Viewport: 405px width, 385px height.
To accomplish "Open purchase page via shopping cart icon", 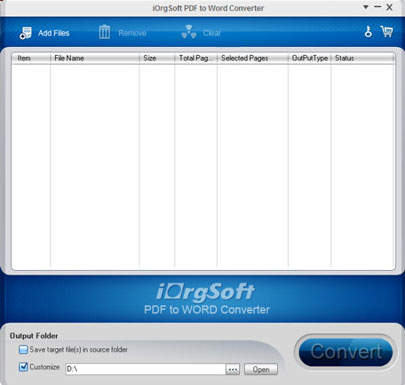I will pyautogui.click(x=387, y=32).
